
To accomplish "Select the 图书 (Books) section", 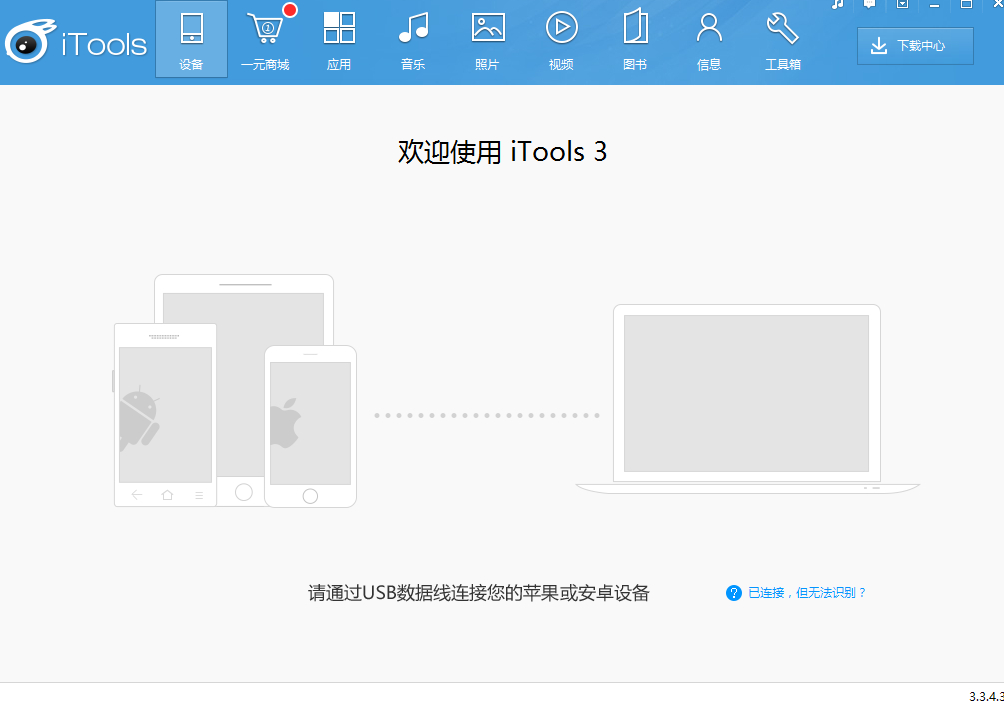I will 635,40.
